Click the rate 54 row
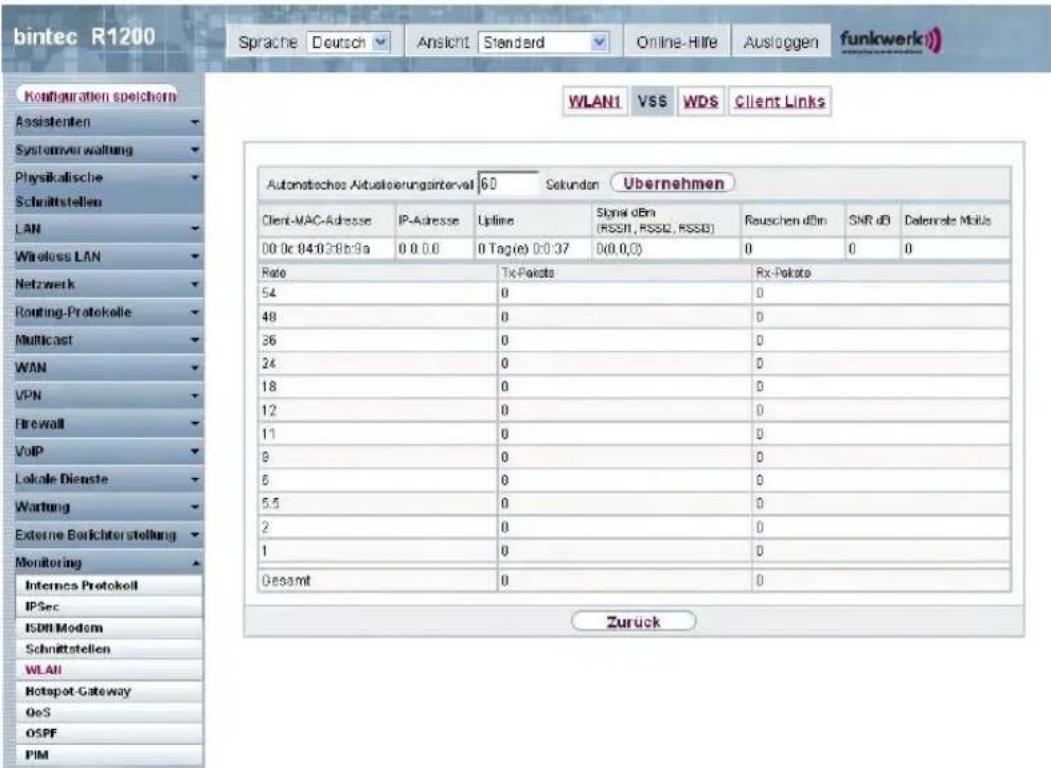This screenshot has height=768, width=1051. click(634, 294)
